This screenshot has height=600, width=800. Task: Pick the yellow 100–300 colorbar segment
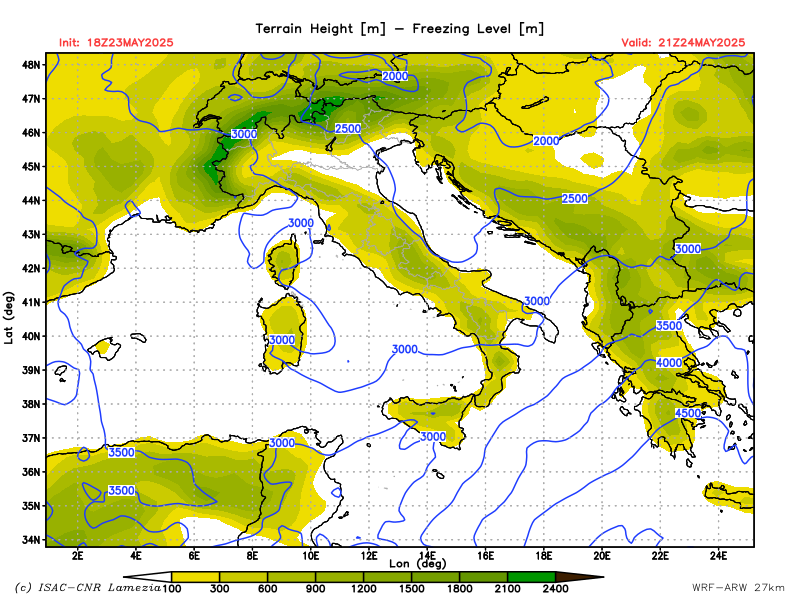(x=195, y=577)
